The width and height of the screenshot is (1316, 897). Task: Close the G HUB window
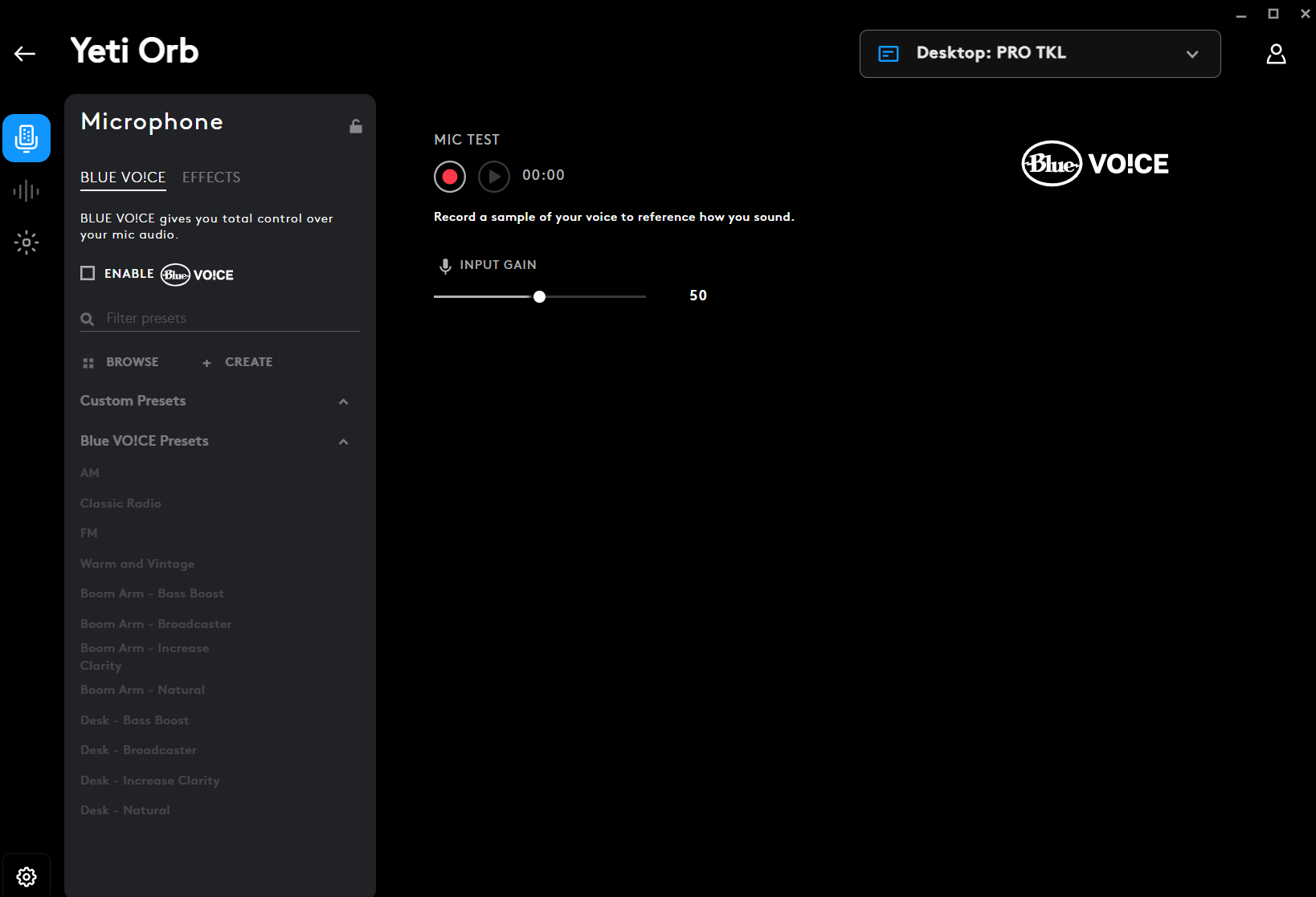tap(1306, 14)
